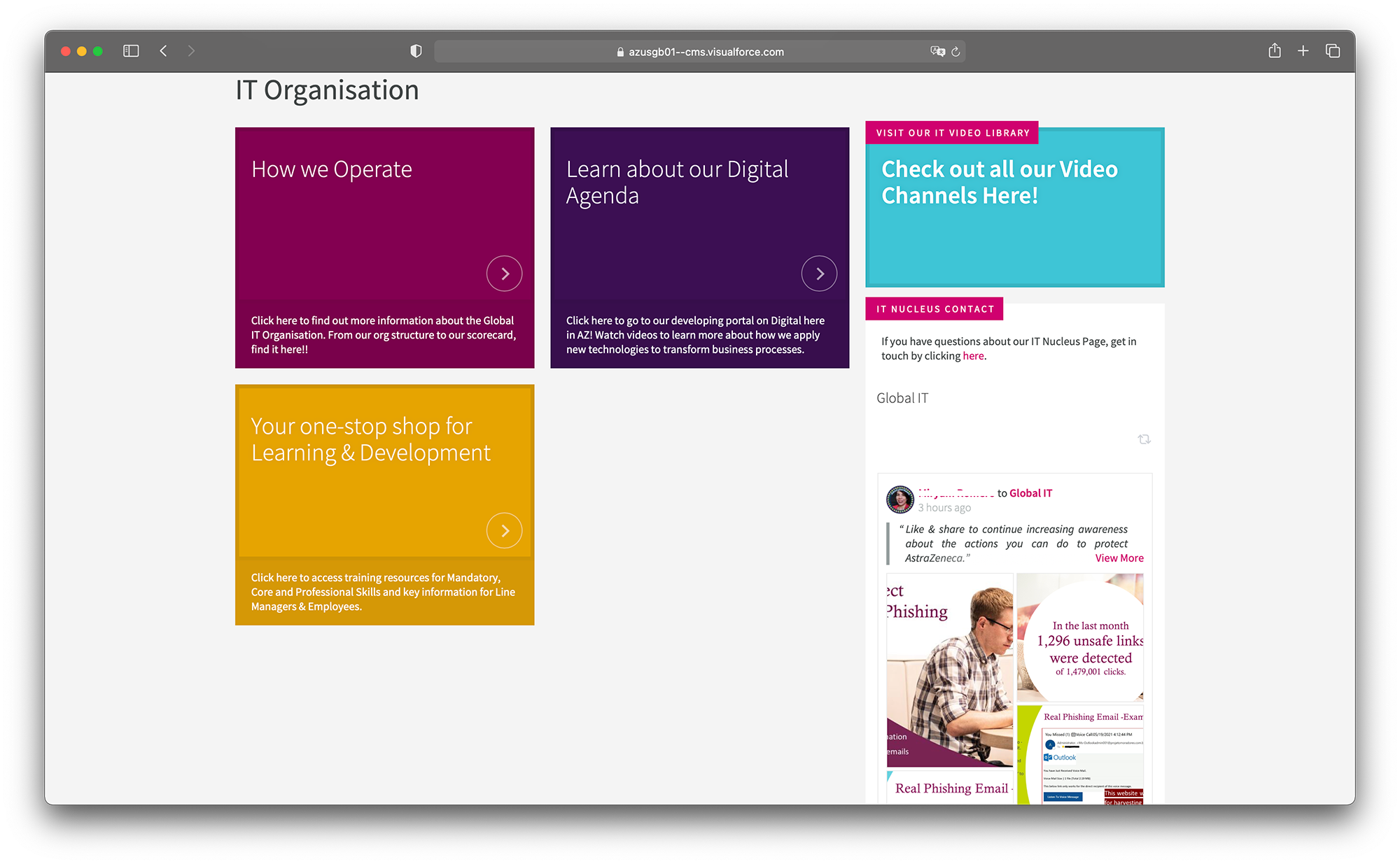The image size is (1400, 864).
Task: Click the translate icon in address bar
Action: tap(937, 51)
